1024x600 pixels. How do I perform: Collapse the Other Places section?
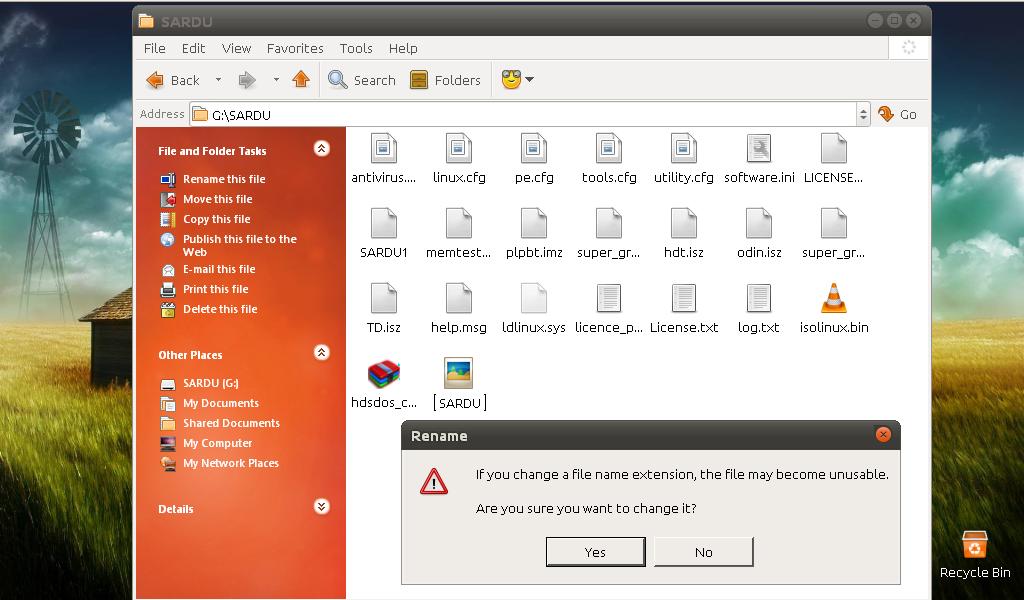coord(321,353)
